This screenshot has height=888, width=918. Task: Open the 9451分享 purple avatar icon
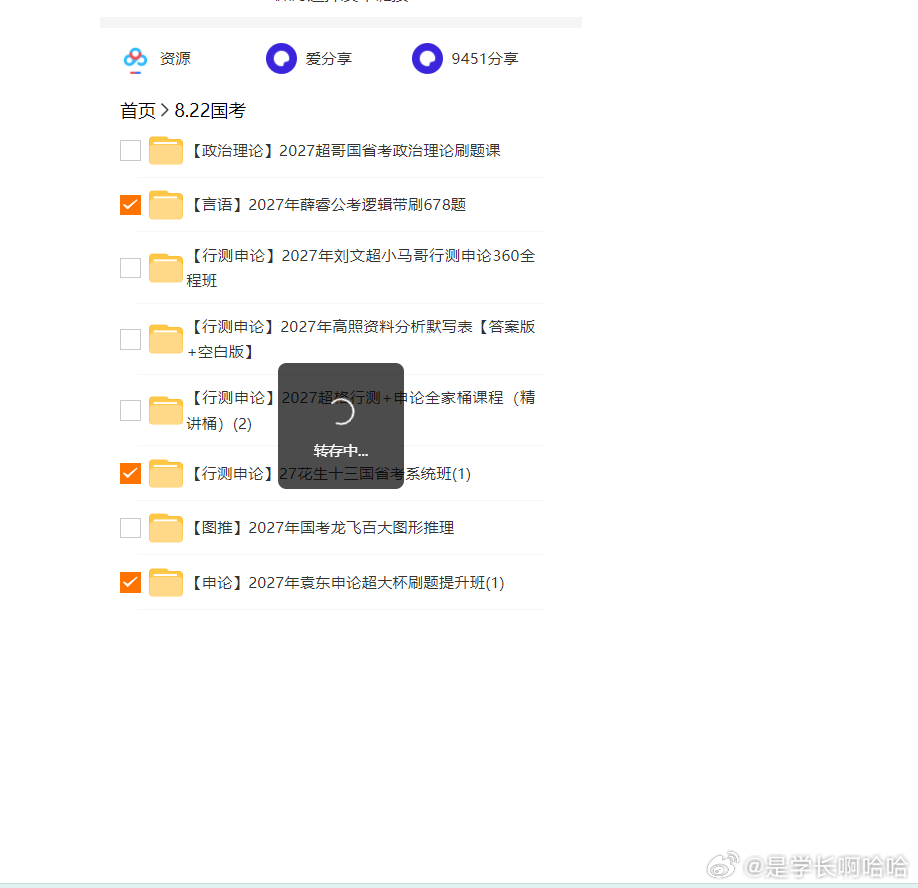coord(427,59)
